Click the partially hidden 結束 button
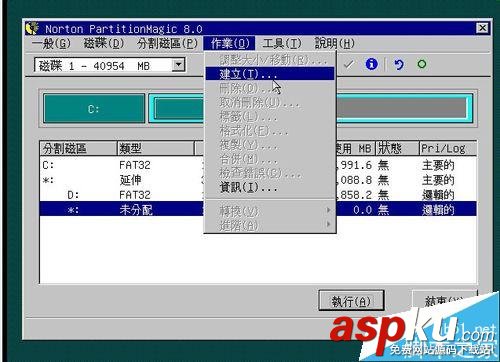This screenshot has height=362, width=500. click(x=445, y=300)
